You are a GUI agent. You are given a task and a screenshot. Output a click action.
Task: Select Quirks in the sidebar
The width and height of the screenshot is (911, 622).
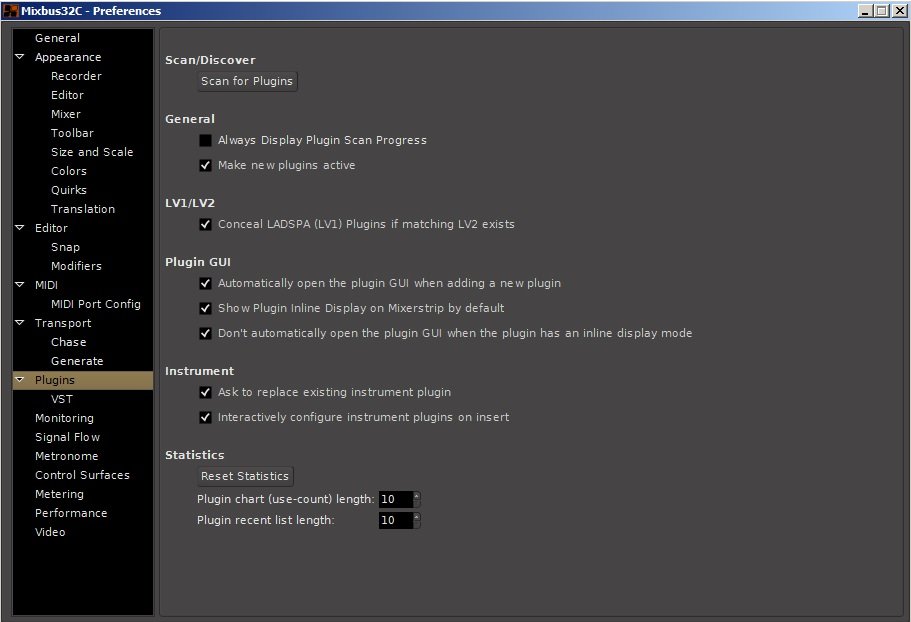(69, 190)
